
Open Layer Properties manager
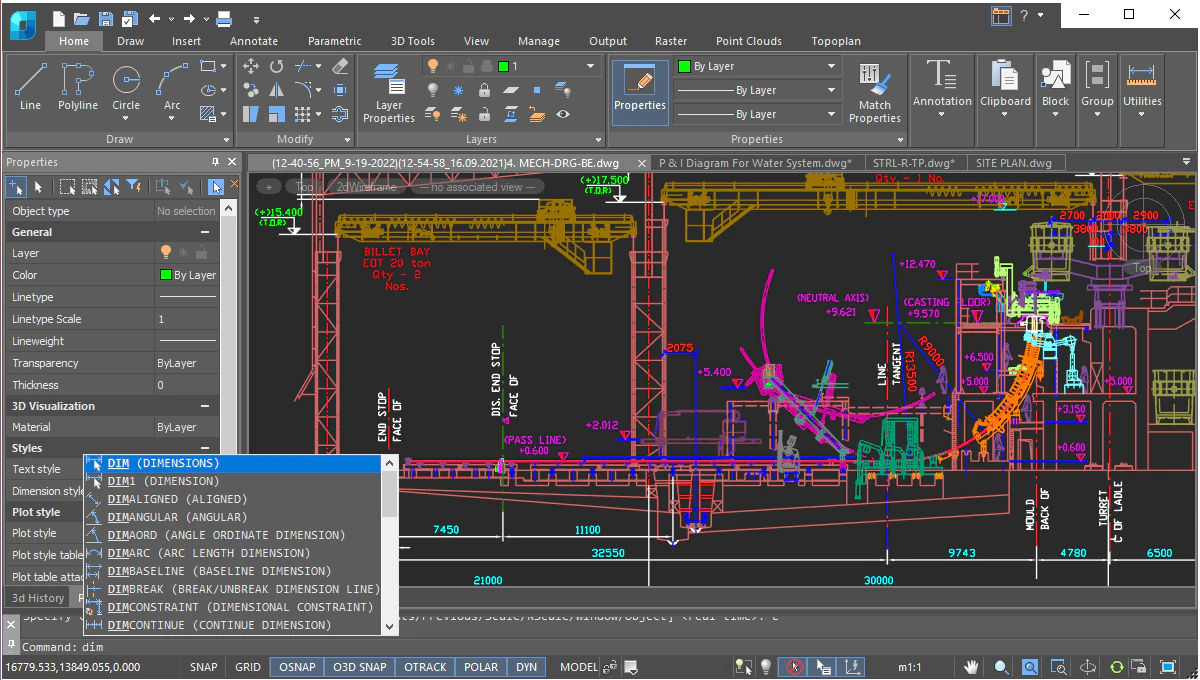point(388,92)
